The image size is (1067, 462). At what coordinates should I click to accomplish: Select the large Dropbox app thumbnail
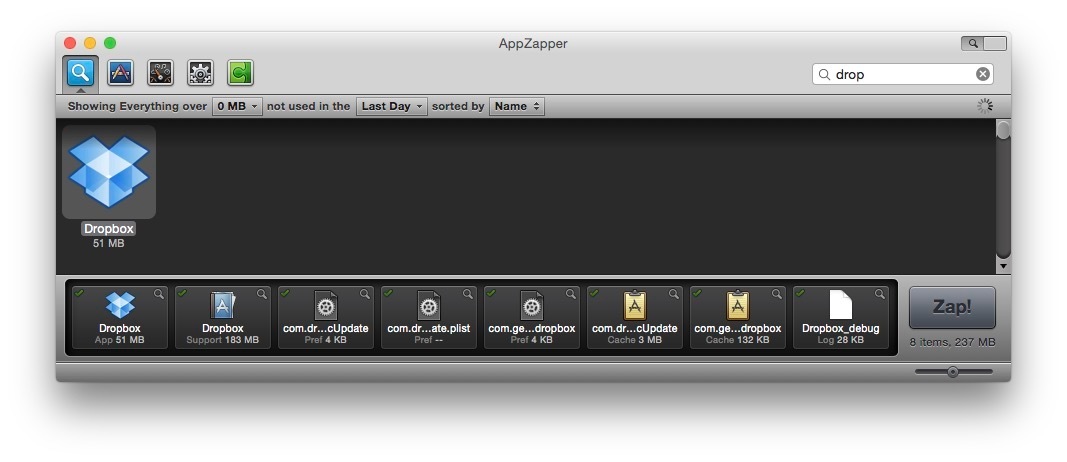pos(109,171)
